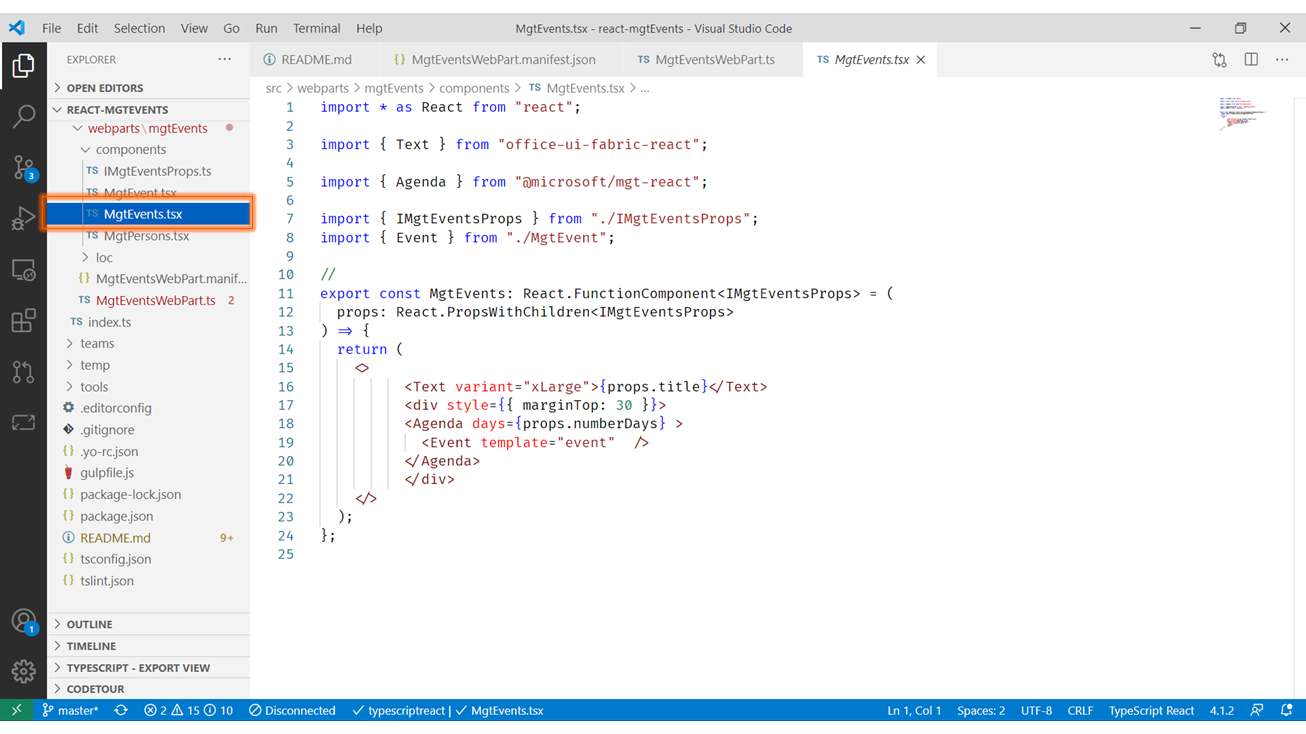Collapse the components folder
Viewport: 1306px width, 734px height.
(130, 149)
